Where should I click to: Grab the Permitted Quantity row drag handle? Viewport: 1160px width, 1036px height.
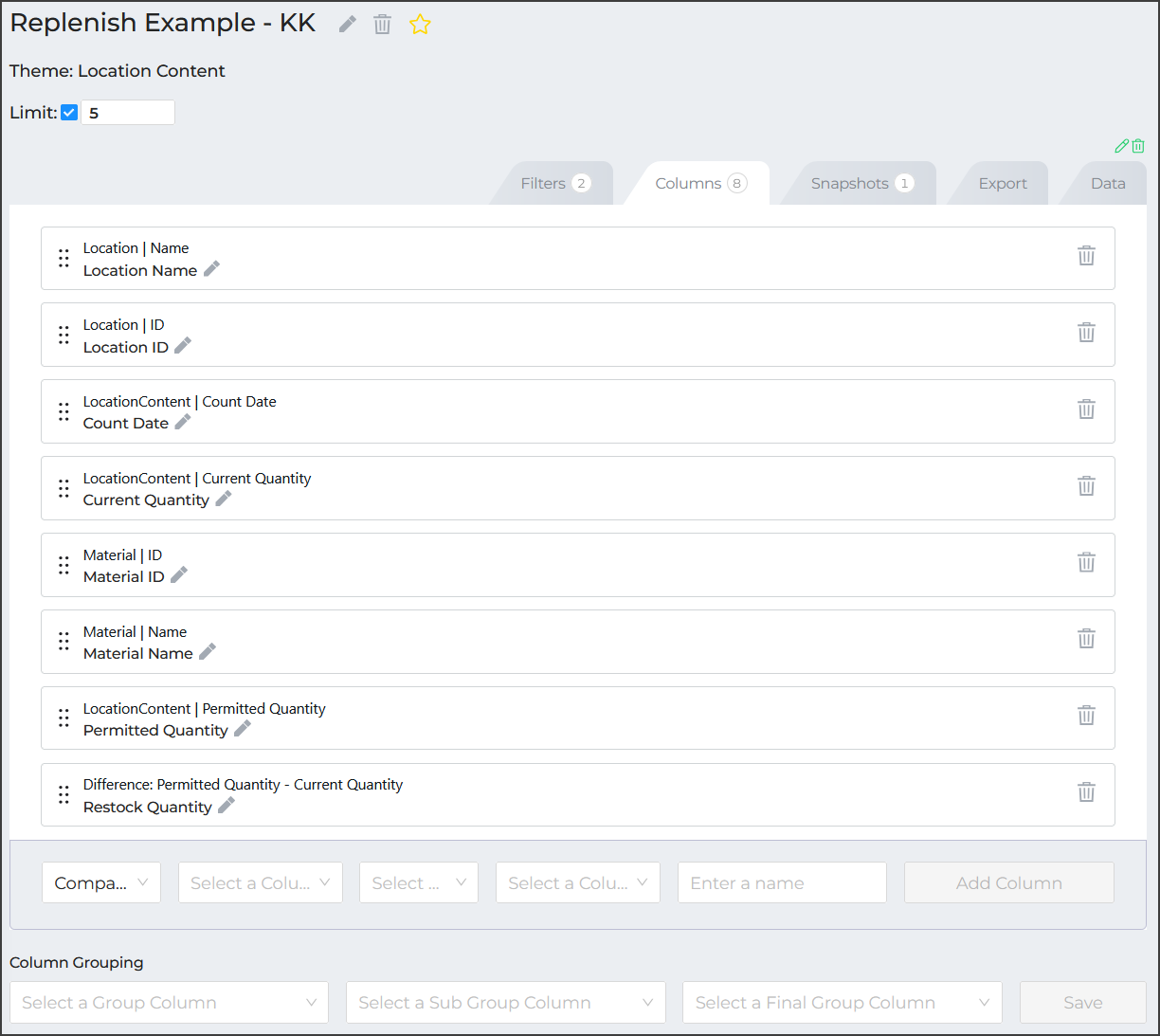(x=63, y=718)
